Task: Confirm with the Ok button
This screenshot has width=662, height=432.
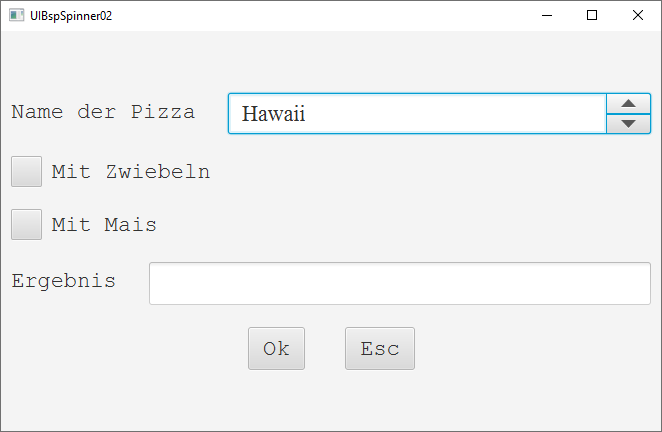Action: point(276,349)
